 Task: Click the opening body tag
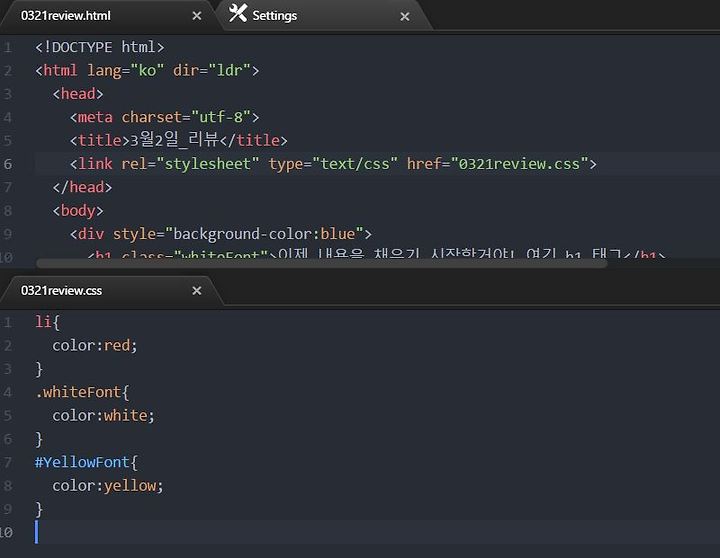click(x=78, y=210)
